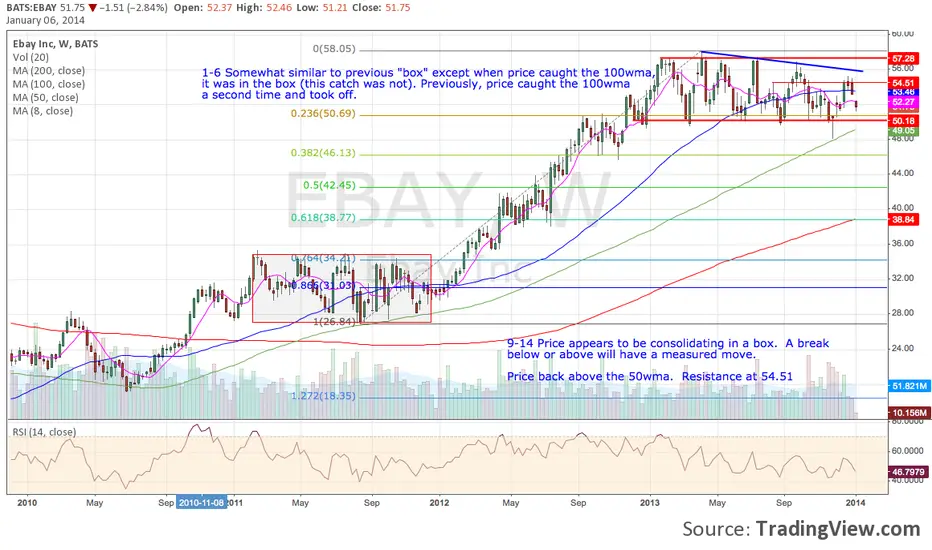
Task: Click the 10.156M volume tag
Action: 909,413
